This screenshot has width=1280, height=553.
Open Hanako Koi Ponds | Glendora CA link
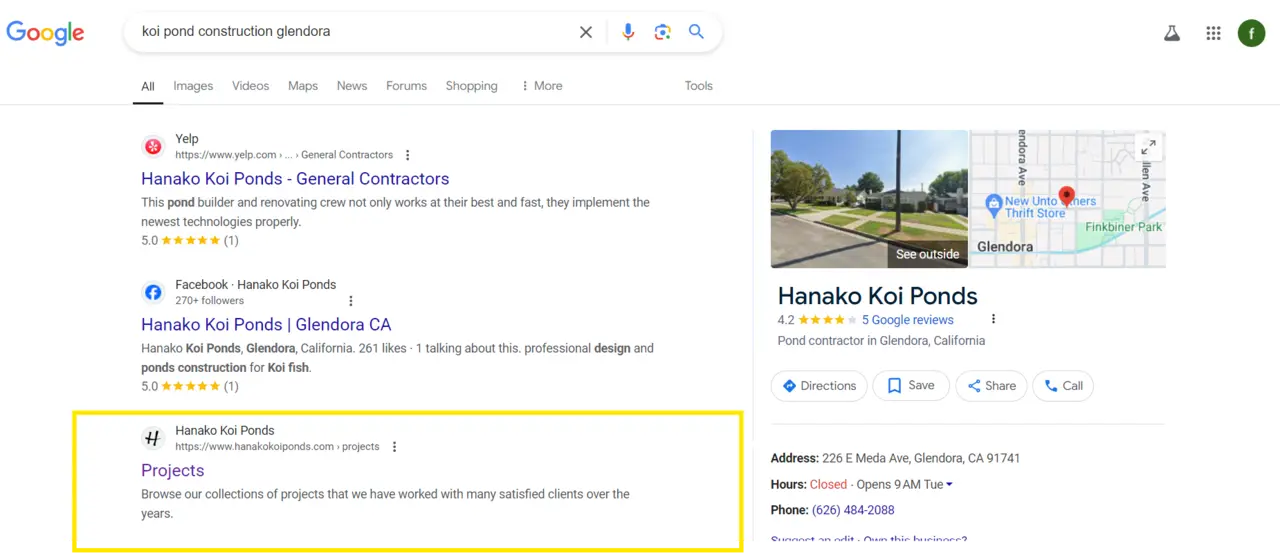click(x=266, y=325)
